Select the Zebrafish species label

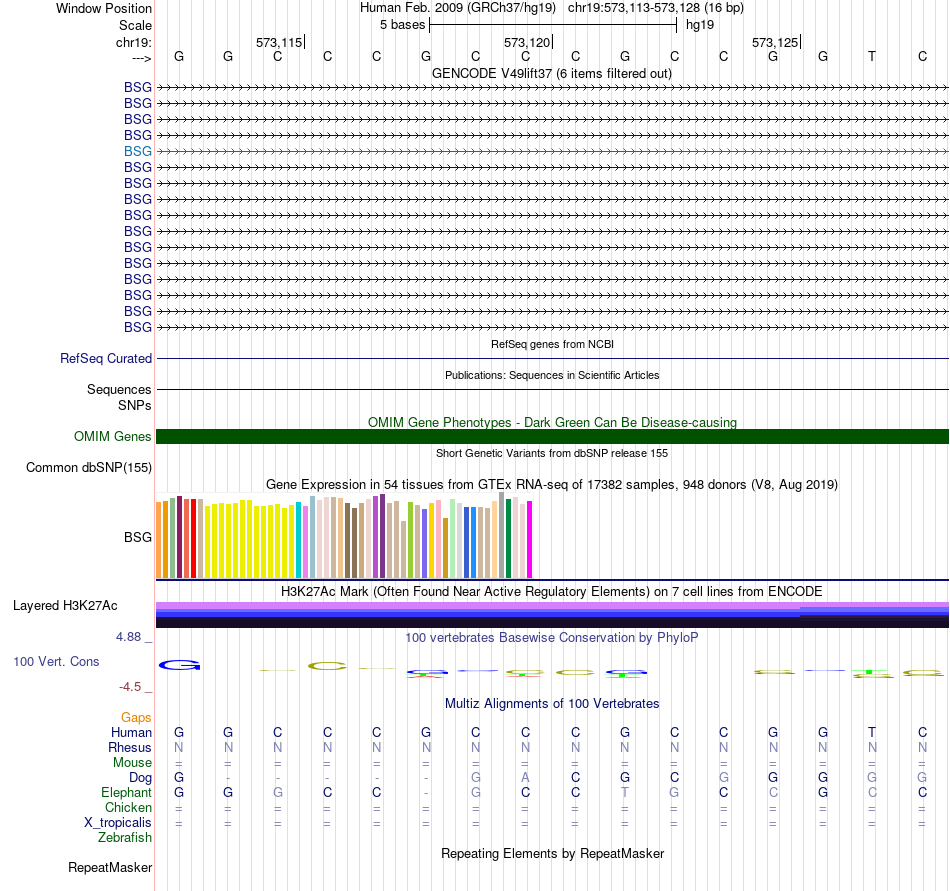point(125,837)
